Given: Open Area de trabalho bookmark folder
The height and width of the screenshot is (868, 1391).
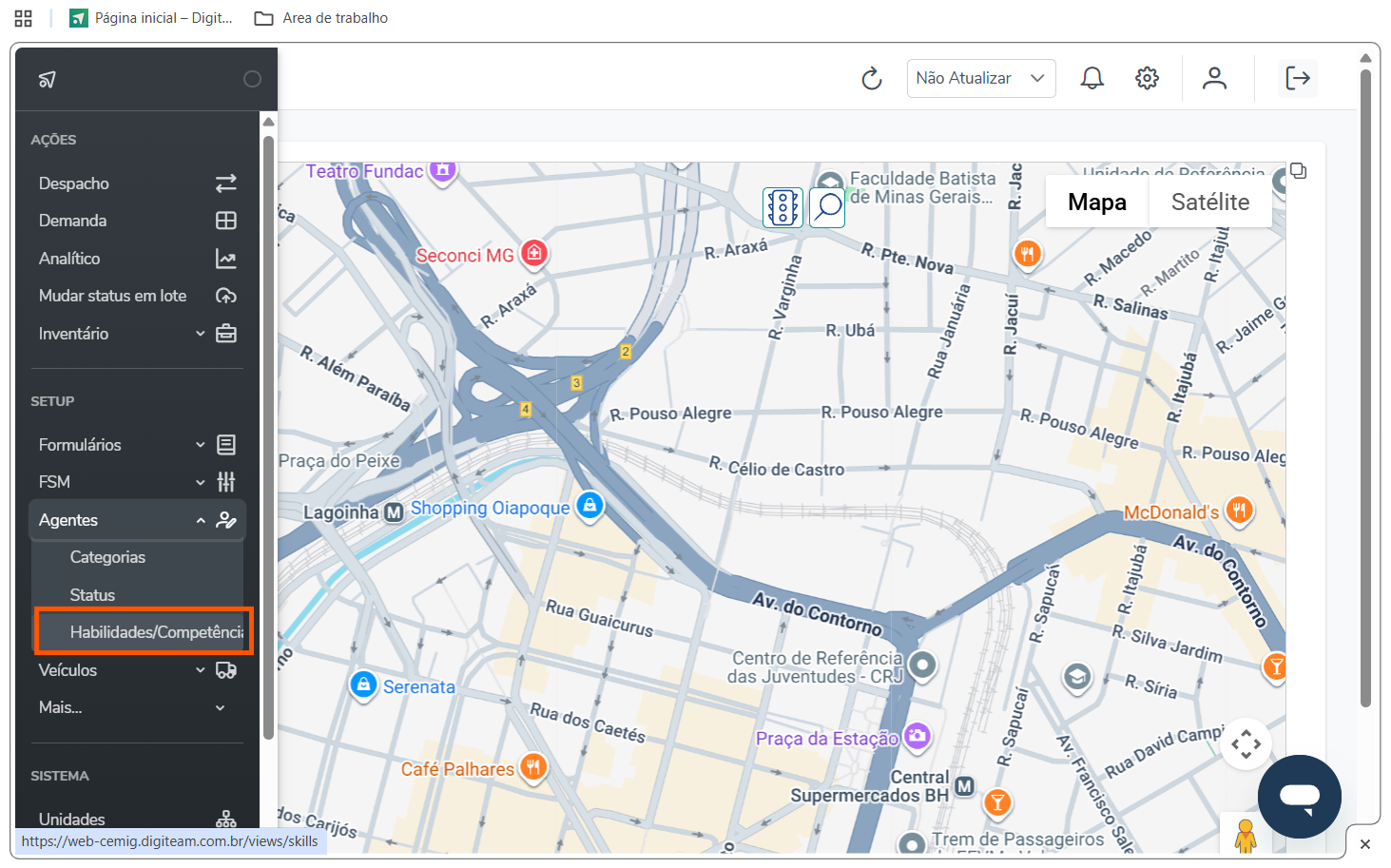Looking at the screenshot, I should 321,18.
